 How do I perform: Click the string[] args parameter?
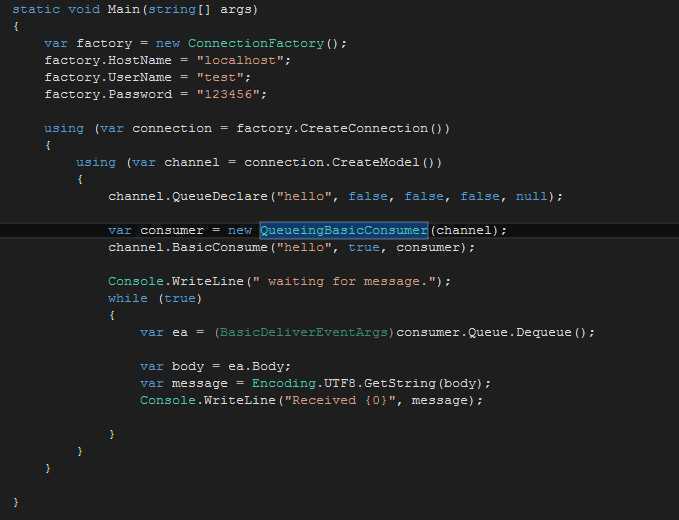200,9
